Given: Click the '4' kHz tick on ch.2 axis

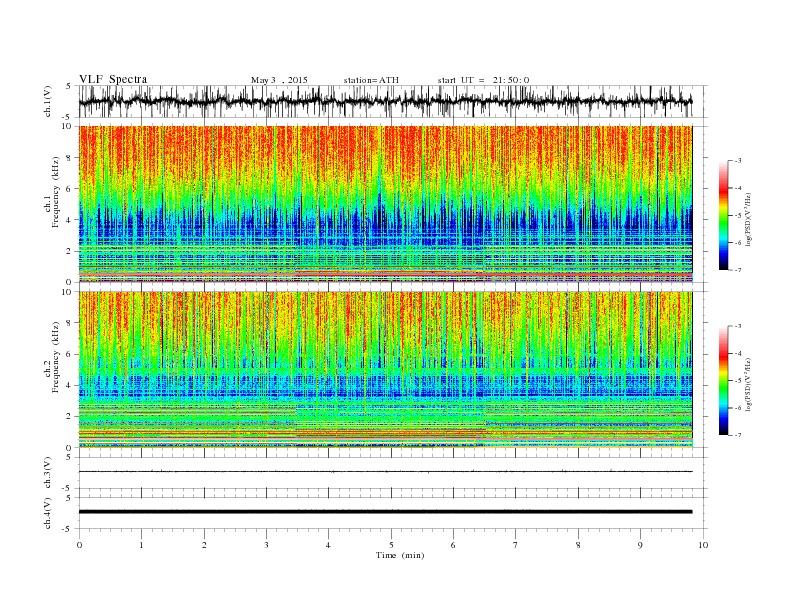Looking at the screenshot, I should point(69,385).
